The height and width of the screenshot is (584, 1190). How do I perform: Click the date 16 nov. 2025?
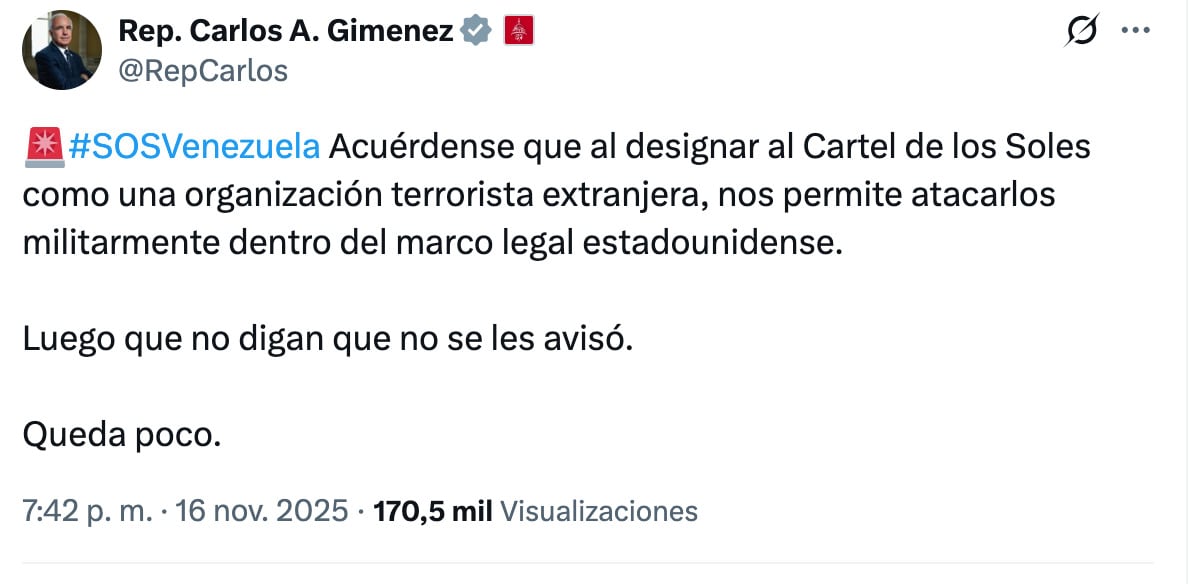point(261,511)
